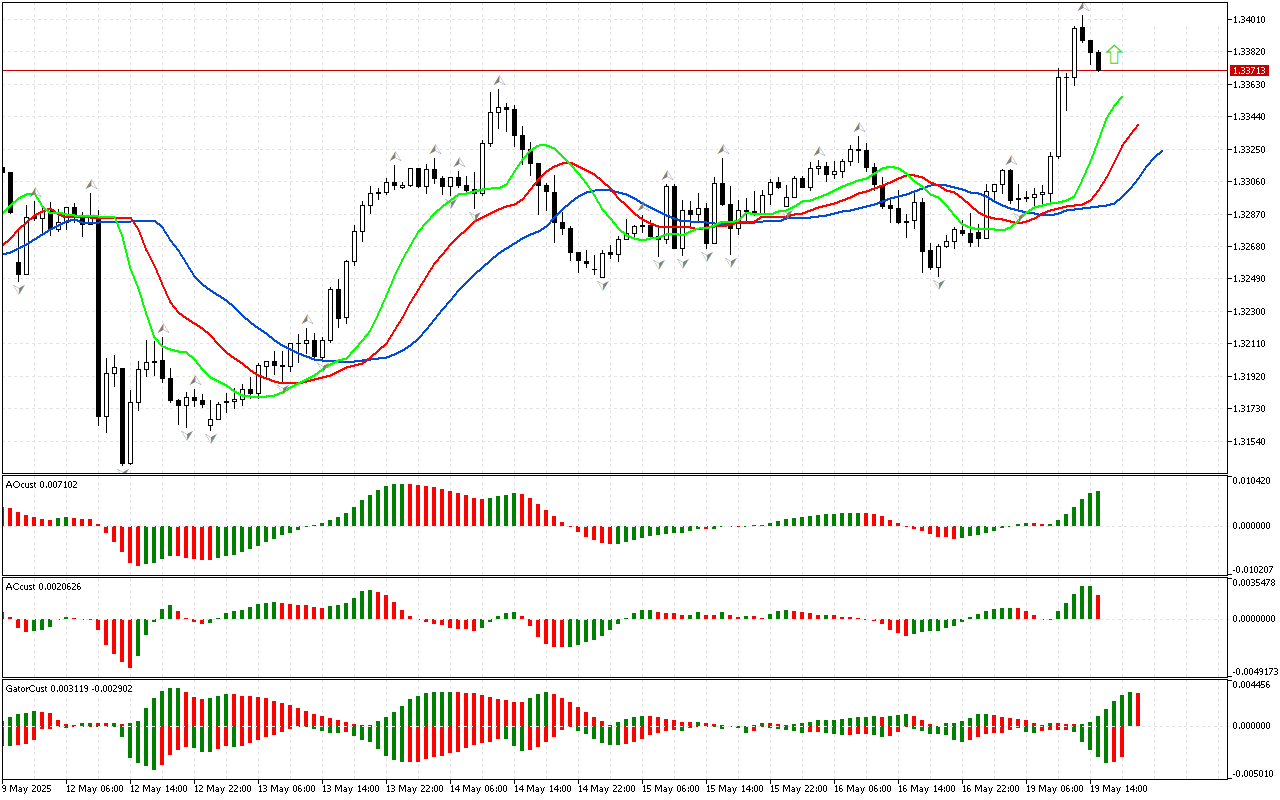Click the green up arrow signal icon
This screenshot has height=800, width=1280.
tap(1114, 55)
